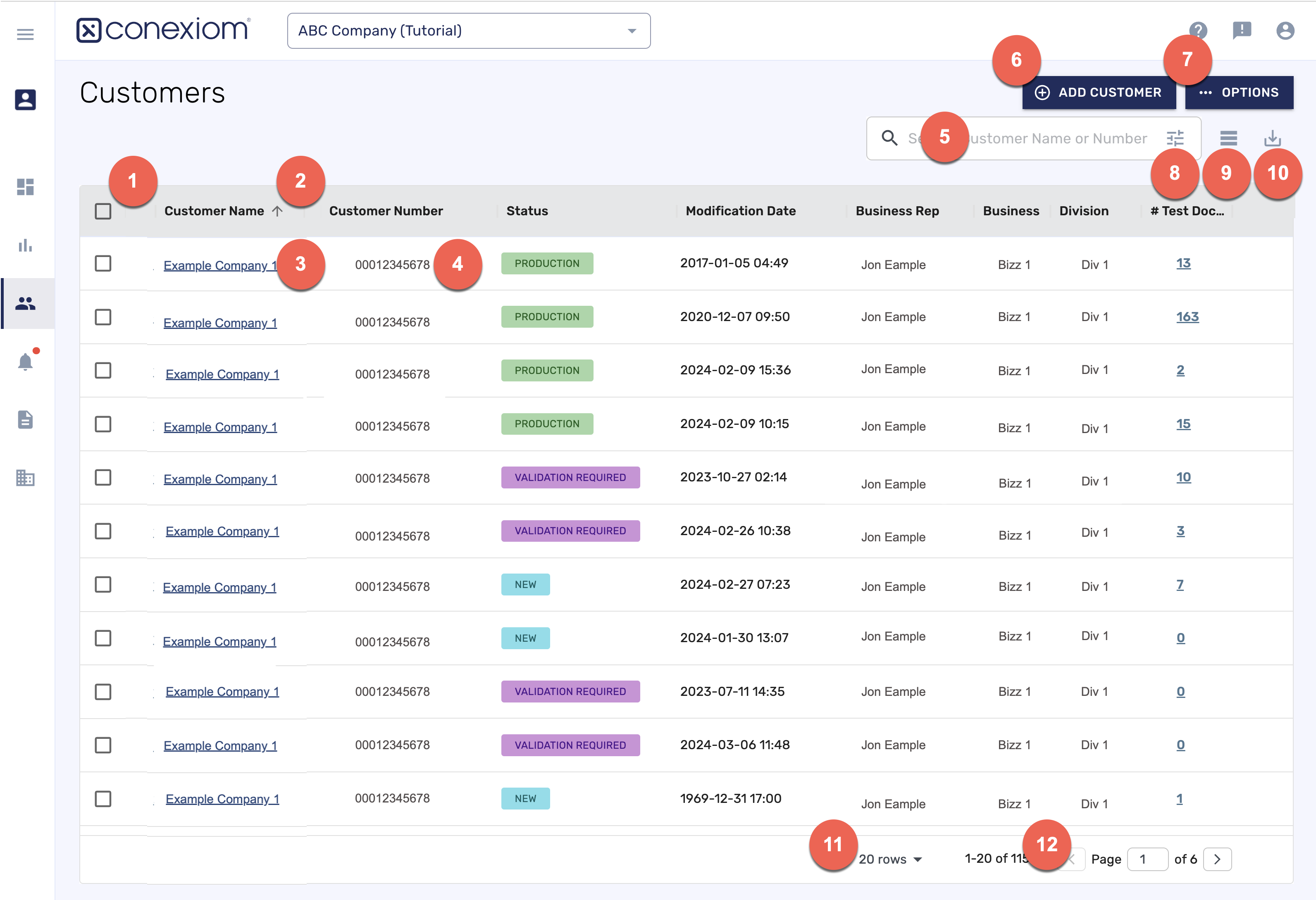Screen dimensions: 1316x900
Task: Go to next page chevron
Action: pos(1217,859)
